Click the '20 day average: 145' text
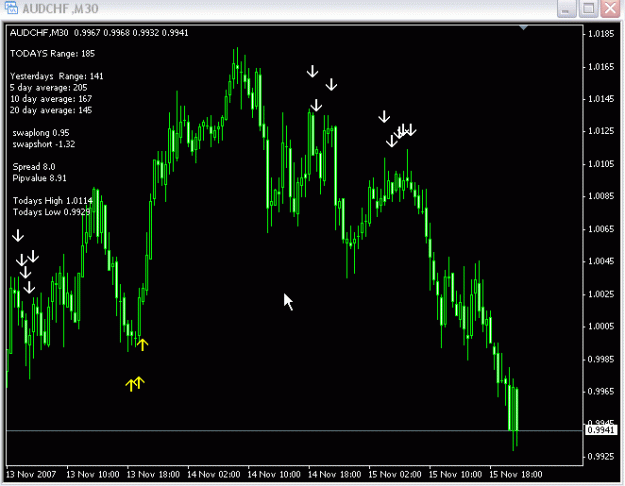This screenshot has height=486, width=625. [51, 110]
